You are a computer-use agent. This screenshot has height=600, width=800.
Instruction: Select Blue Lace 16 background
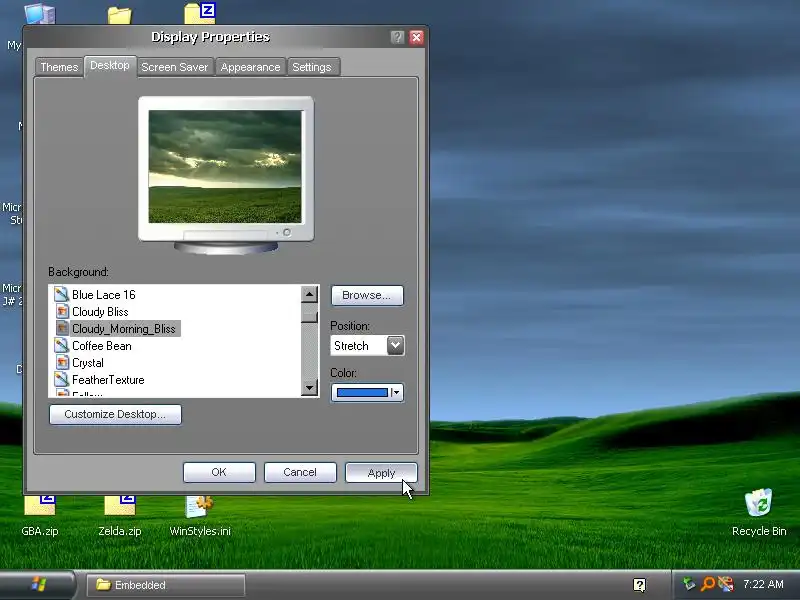pos(104,294)
